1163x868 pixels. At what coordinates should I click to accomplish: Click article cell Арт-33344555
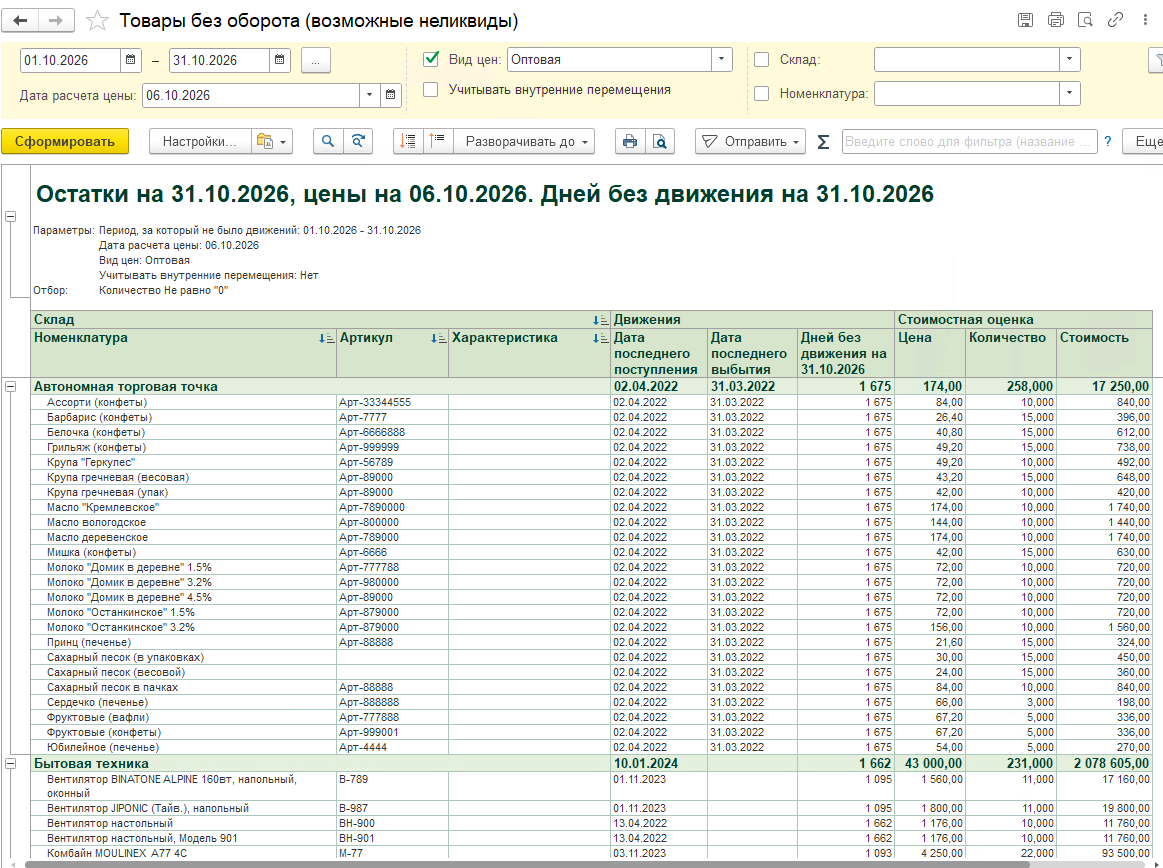pyautogui.click(x=392, y=402)
